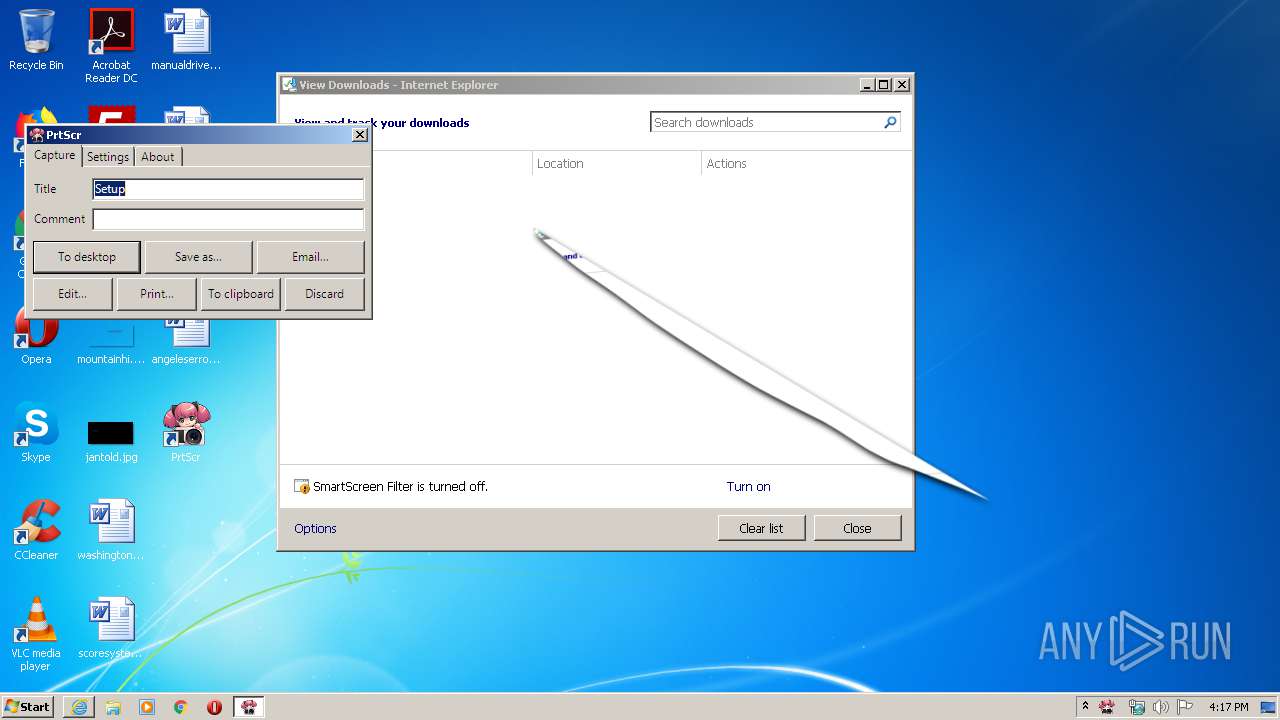The image size is (1280, 720).
Task: Open the washington Word document
Action: pyautogui.click(x=111, y=530)
